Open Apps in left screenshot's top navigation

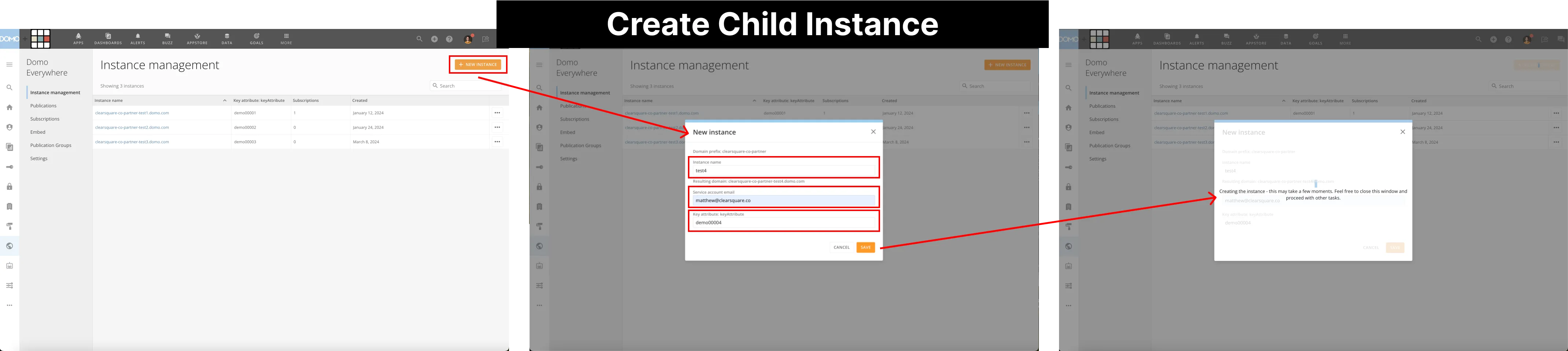point(78,39)
